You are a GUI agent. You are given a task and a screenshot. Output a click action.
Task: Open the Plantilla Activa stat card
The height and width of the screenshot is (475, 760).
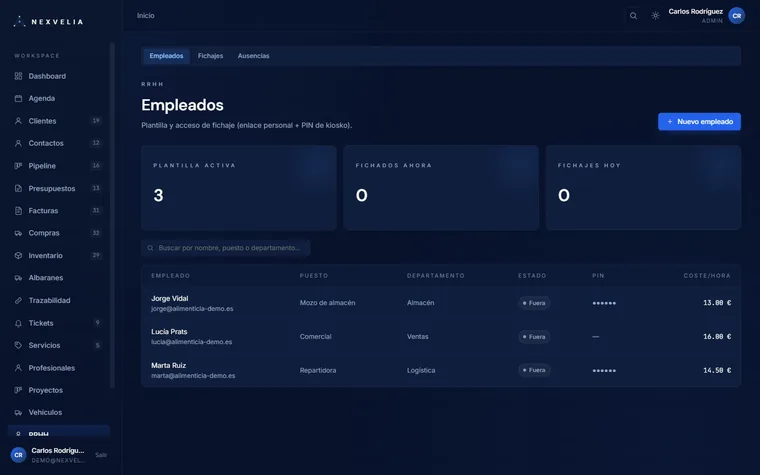(x=239, y=188)
